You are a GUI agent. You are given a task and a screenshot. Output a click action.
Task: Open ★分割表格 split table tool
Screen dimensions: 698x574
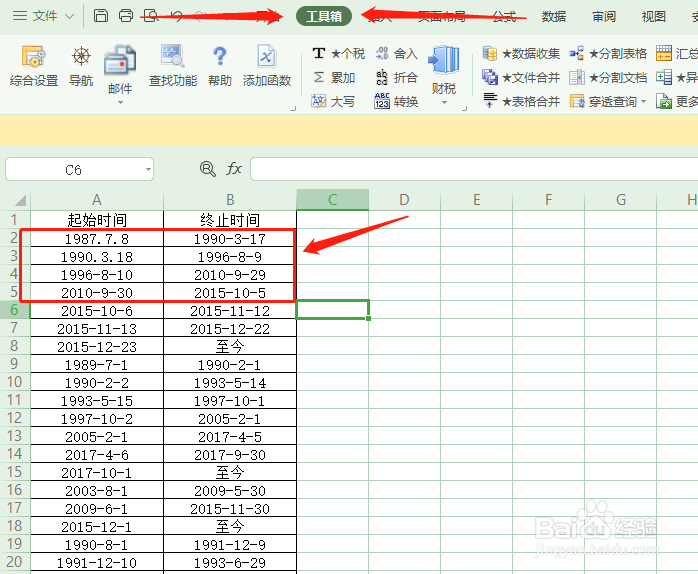(608, 53)
